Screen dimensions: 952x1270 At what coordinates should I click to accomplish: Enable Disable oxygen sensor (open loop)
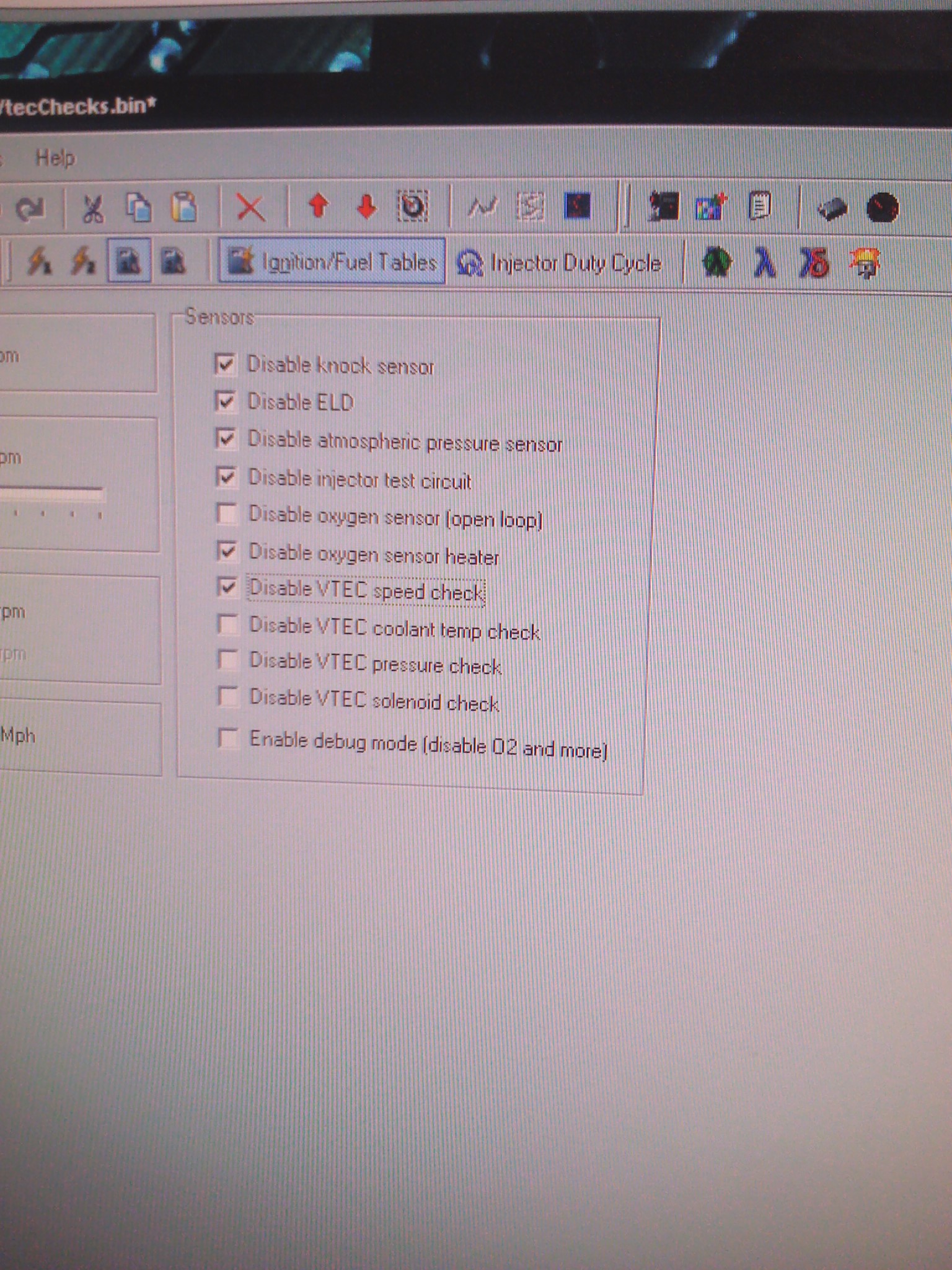click(x=227, y=514)
